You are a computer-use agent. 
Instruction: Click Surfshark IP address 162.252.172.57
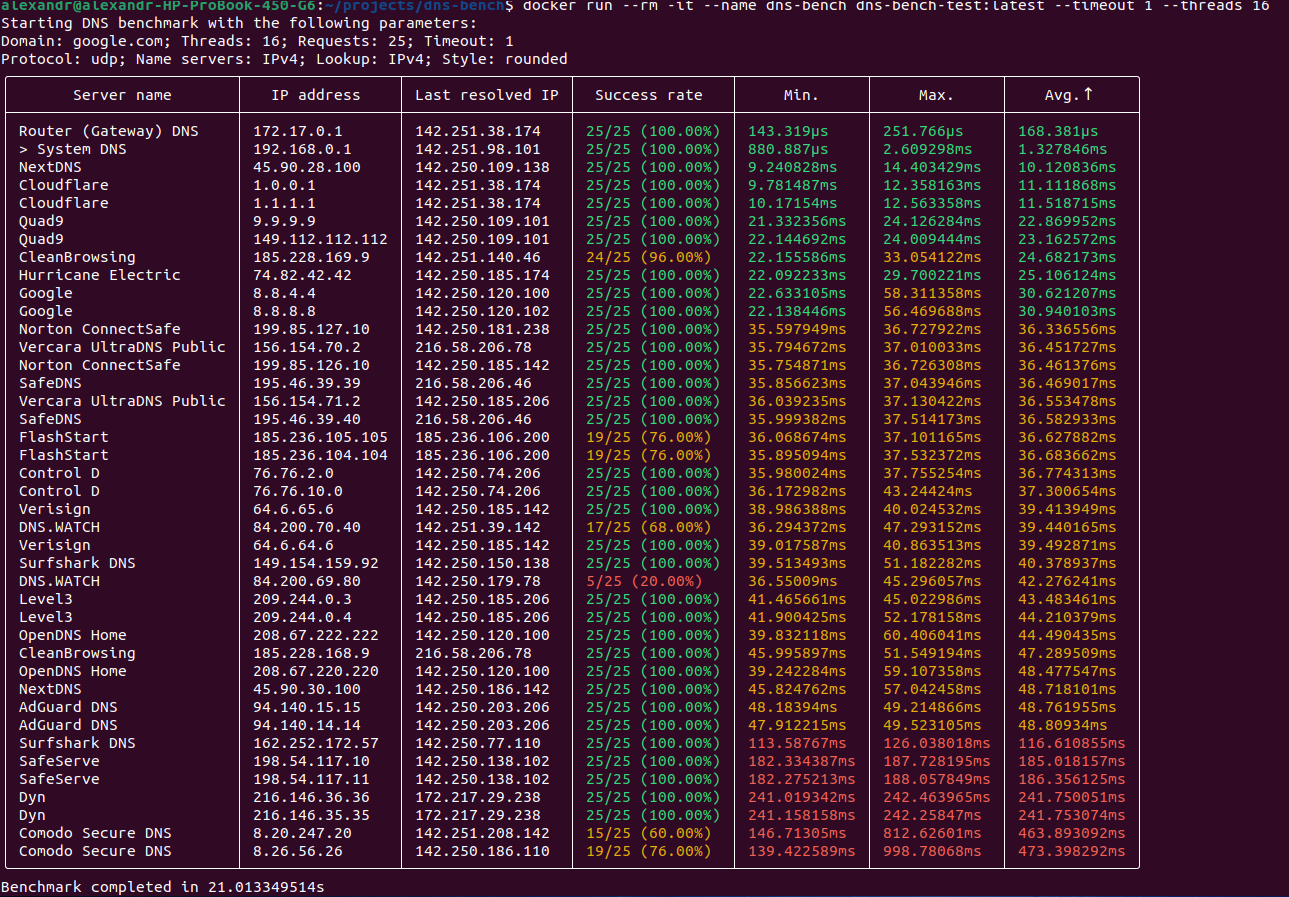click(316, 743)
